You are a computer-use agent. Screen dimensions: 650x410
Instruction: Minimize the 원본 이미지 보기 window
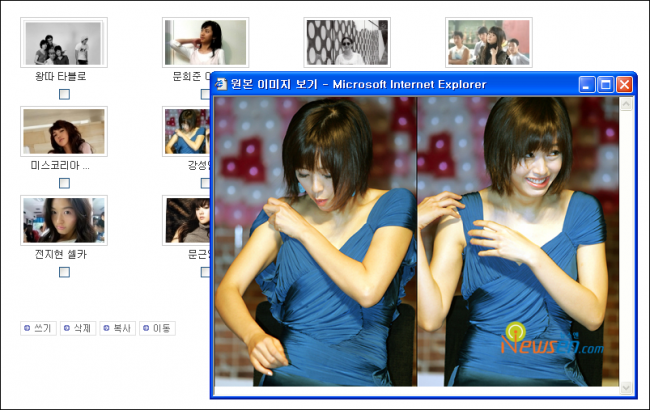coord(587,85)
